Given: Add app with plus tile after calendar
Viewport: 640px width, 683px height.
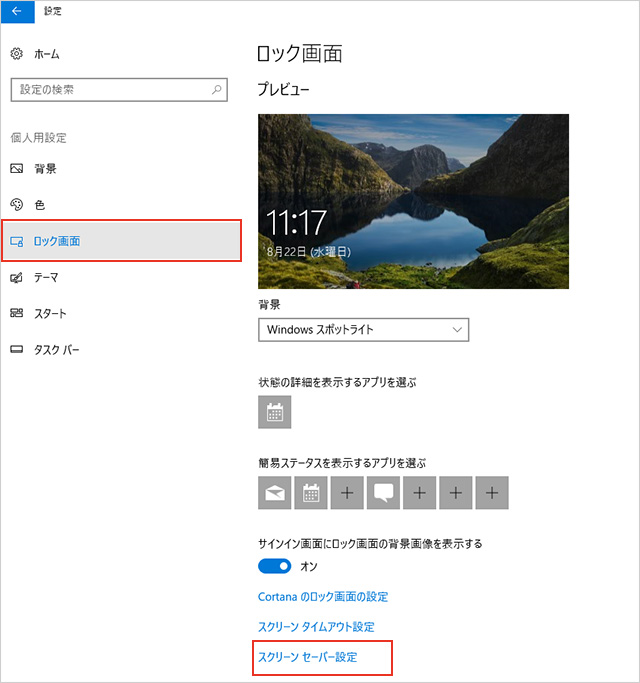Looking at the screenshot, I should coord(347,493).
